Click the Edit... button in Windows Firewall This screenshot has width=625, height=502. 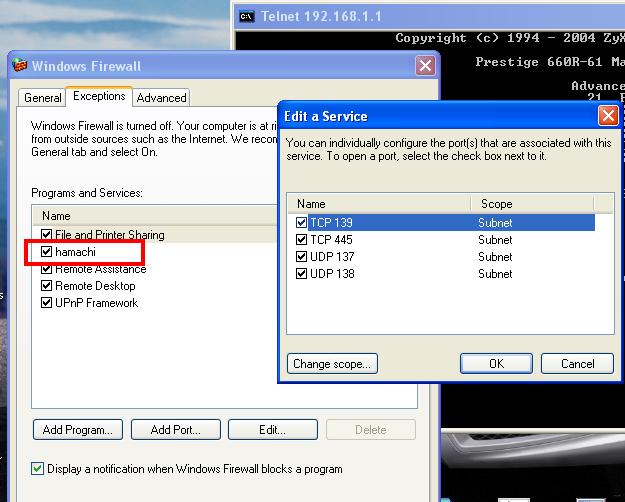273,429
